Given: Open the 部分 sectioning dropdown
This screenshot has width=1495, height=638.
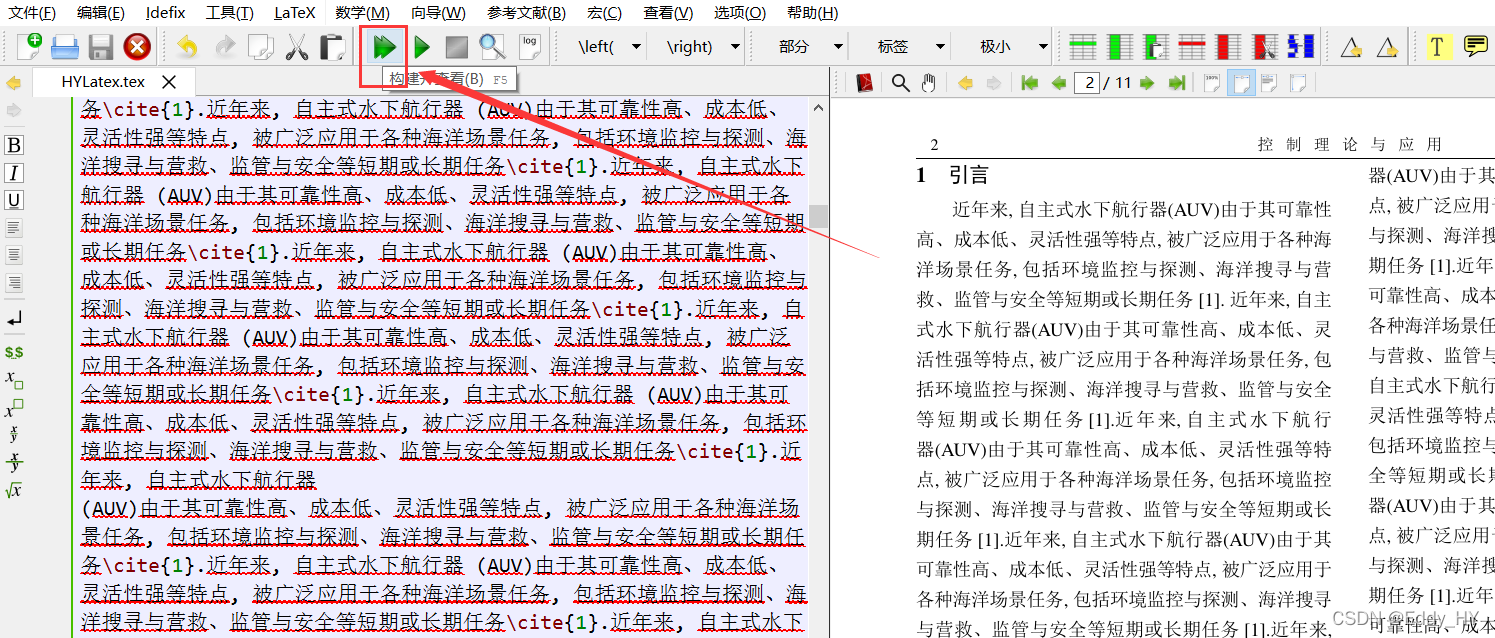Looking at the screenshot, I should [837, 47].
